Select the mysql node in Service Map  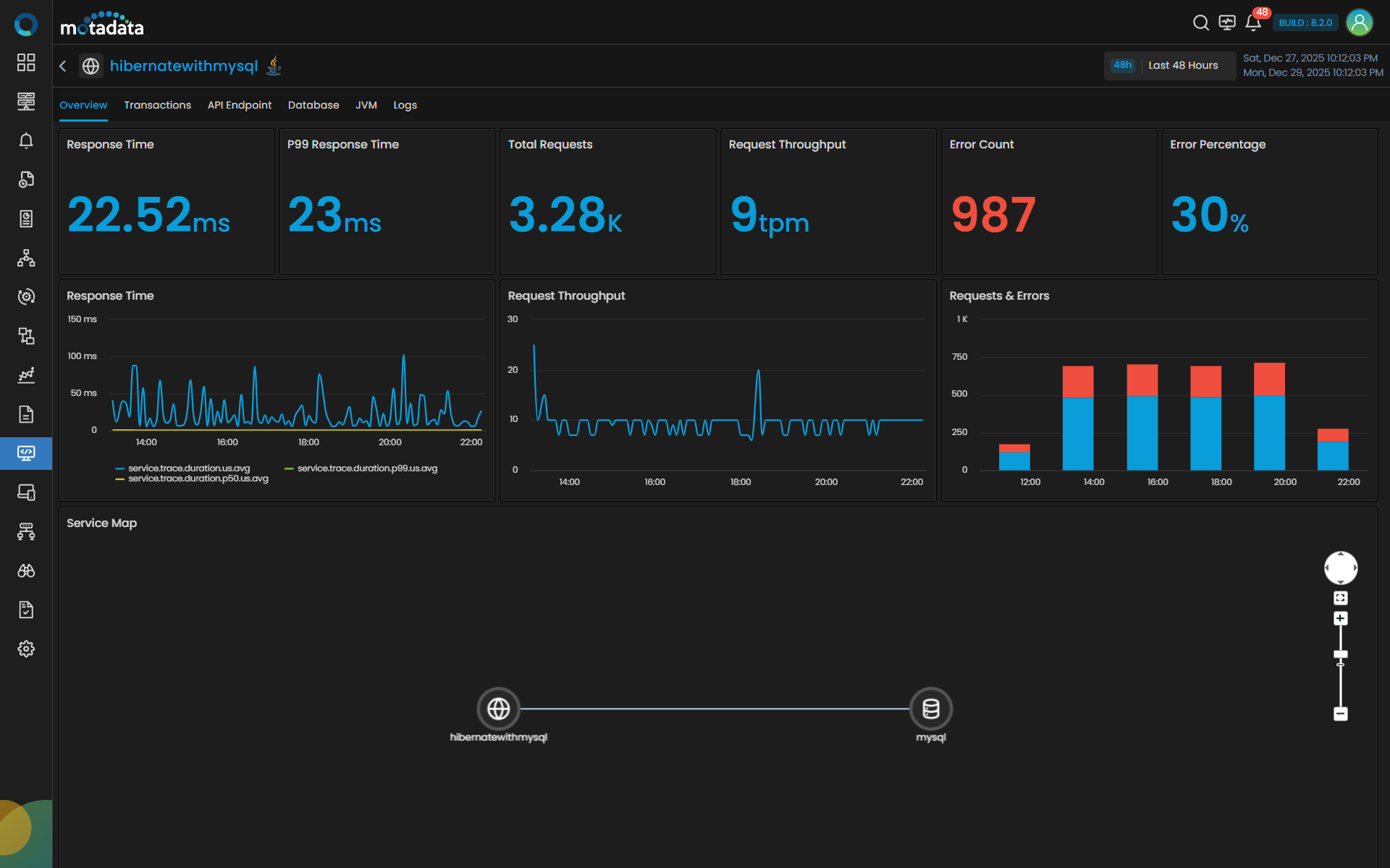930,709
